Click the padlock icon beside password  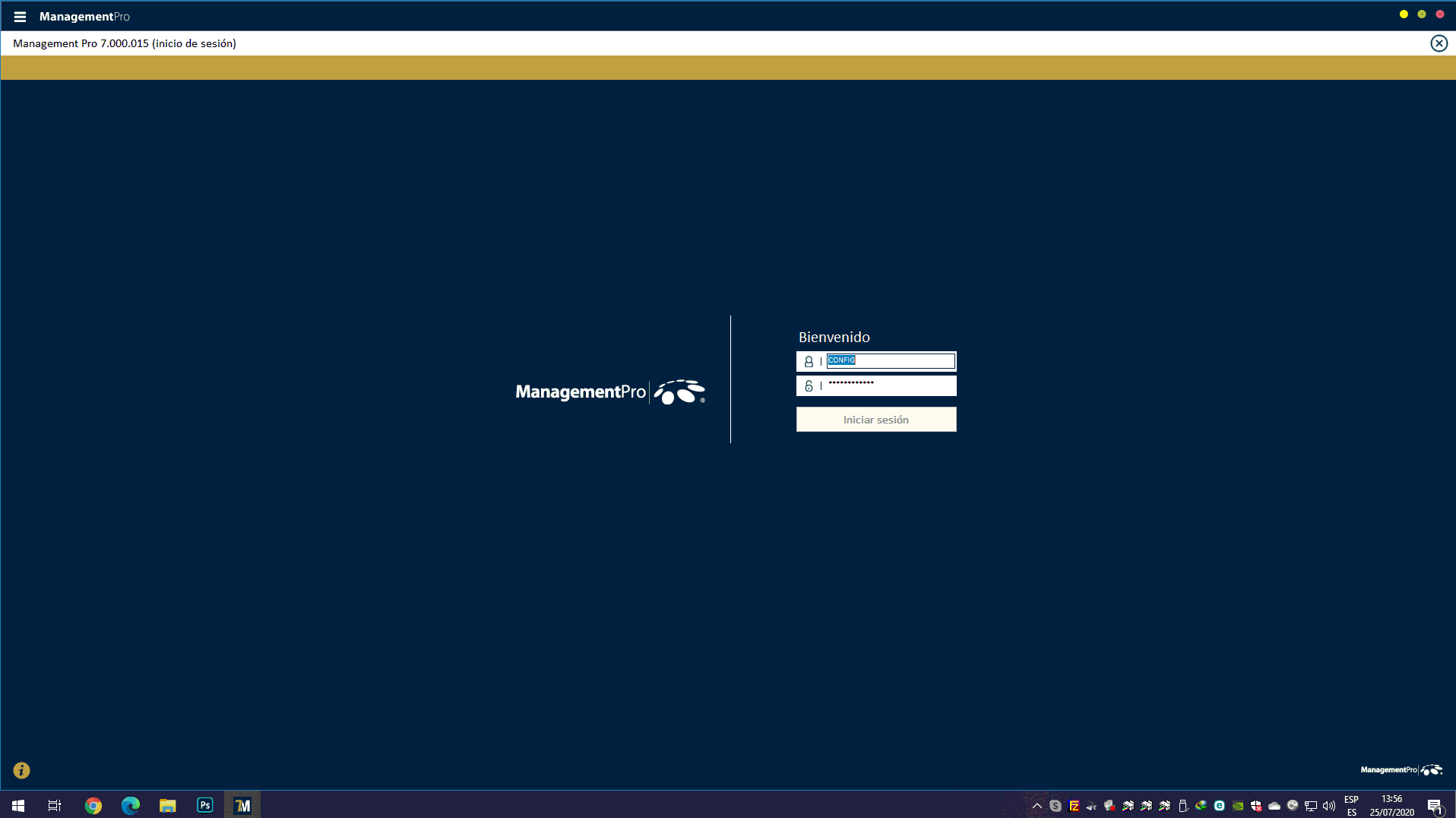[809, 386]
